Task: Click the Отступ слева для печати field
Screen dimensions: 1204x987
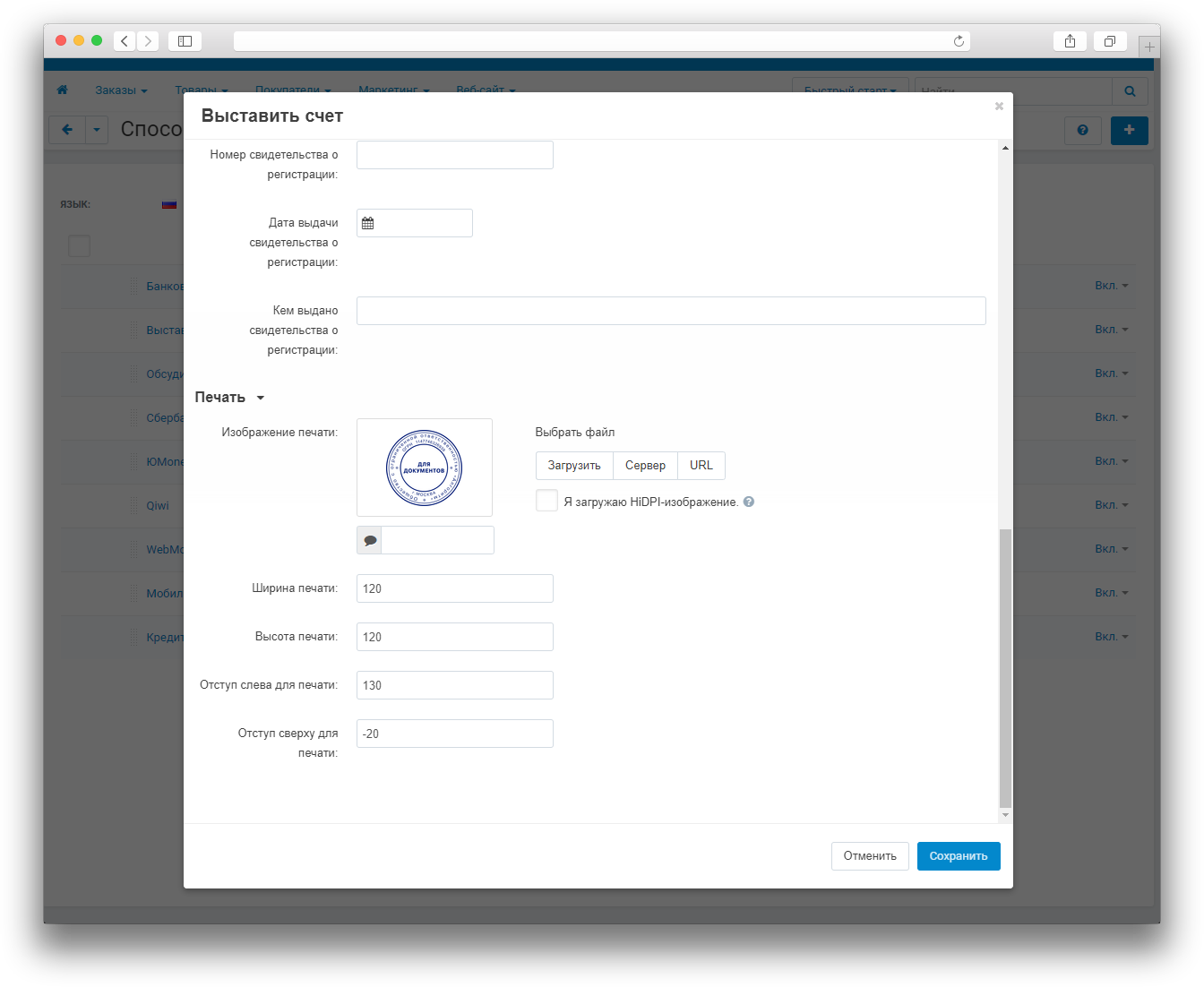Action: click(x=455, y=685)
